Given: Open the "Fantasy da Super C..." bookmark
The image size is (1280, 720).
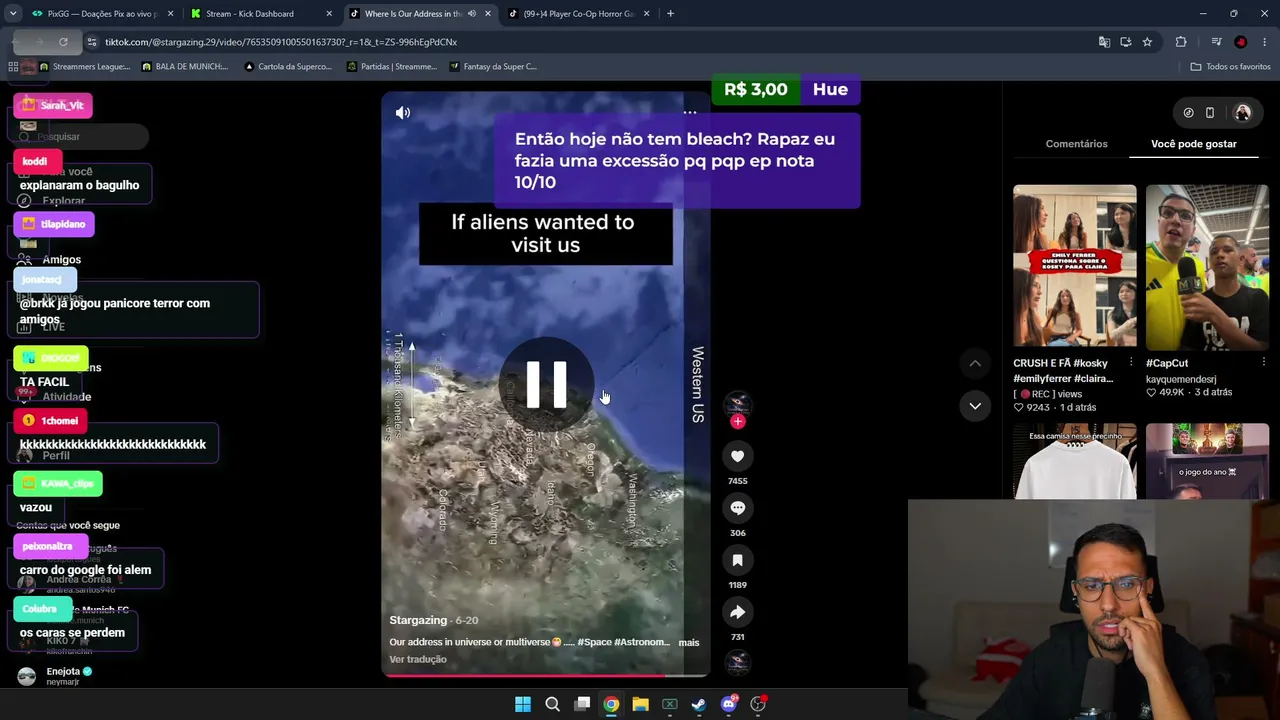Looking at the screenshot, I should (x=494, y=67).
